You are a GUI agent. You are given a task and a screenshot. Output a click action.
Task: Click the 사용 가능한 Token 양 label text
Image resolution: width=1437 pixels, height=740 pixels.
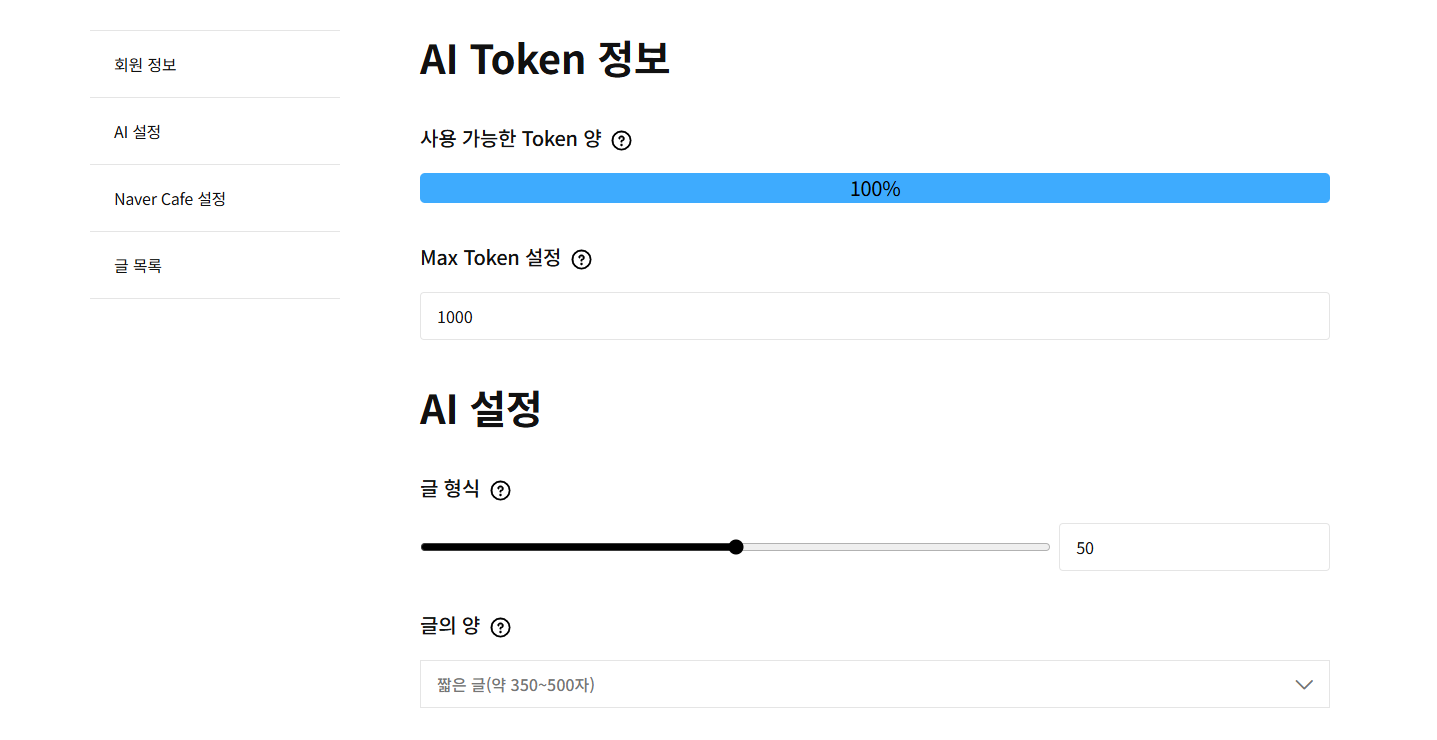[x=510, y=139]
